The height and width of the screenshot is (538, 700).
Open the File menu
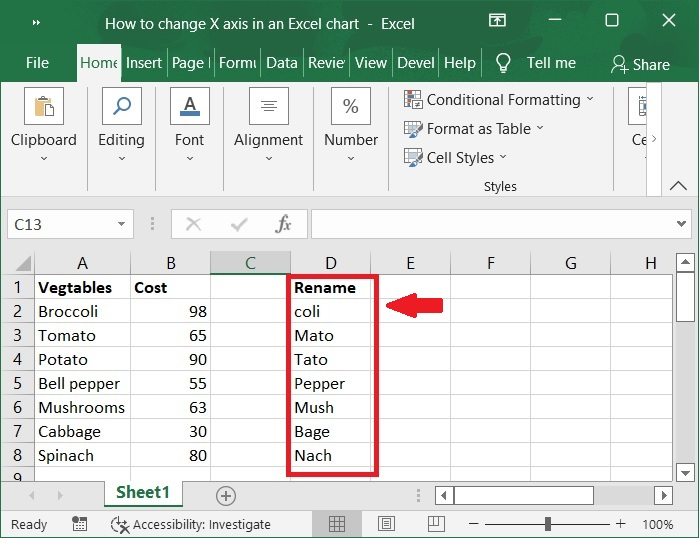pyautogui.click(x=37, y=62)
